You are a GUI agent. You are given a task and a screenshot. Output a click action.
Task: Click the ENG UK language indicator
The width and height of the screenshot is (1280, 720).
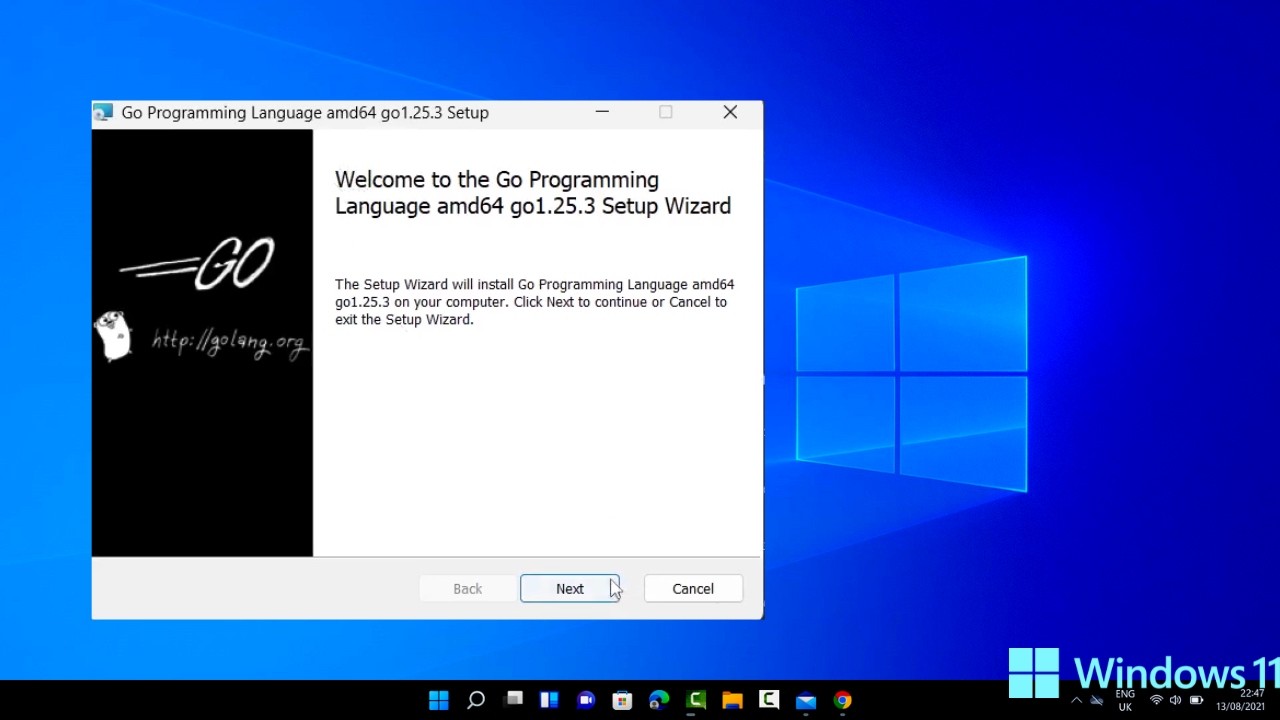point(1125,700)
